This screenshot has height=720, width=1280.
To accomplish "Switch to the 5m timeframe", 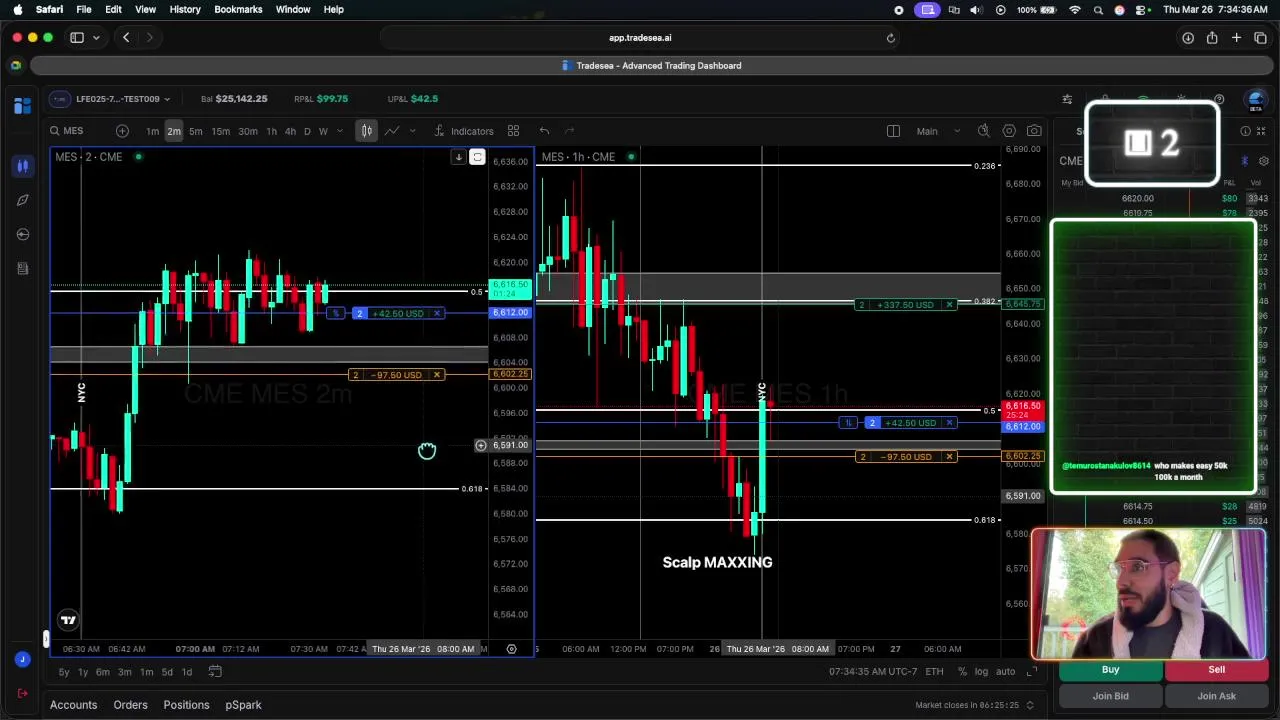I will (x=196, y=131).
